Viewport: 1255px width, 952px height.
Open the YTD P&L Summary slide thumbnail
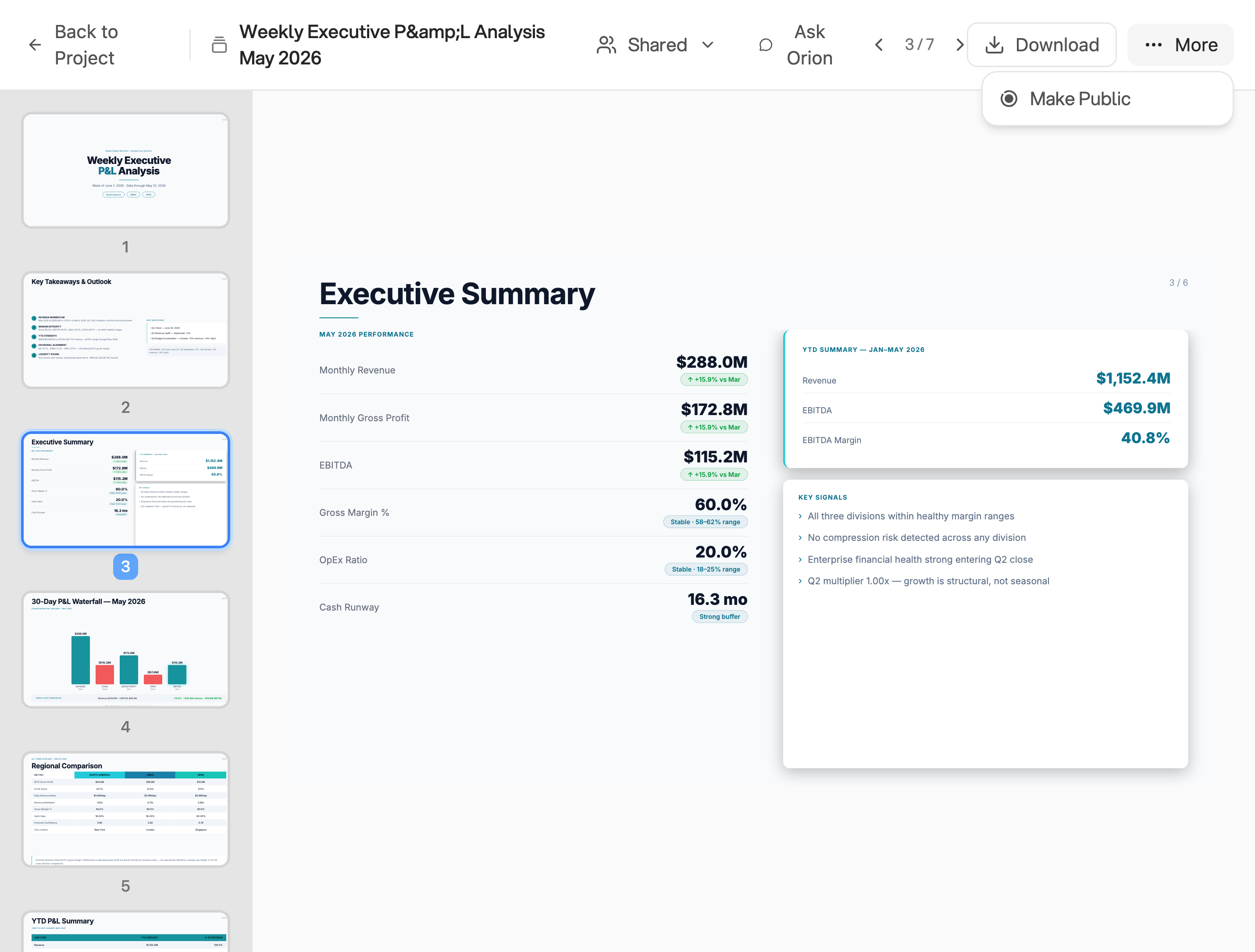pyautogui.click(x=125, y=931)
